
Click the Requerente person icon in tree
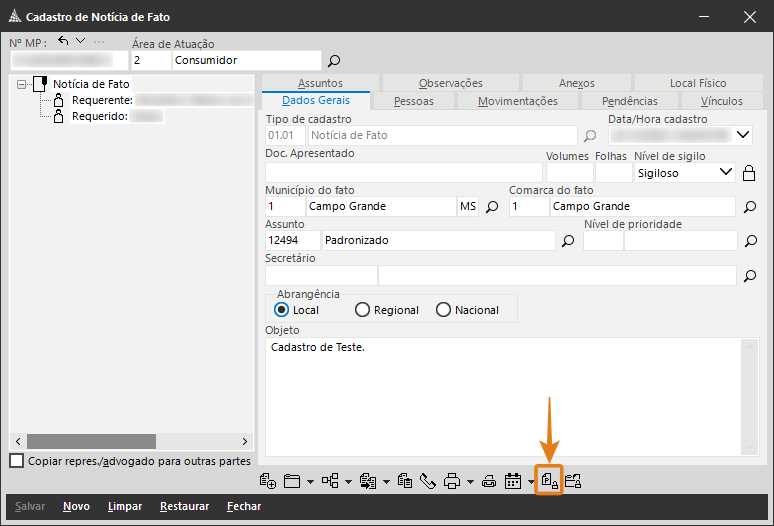tap(58, 100)
